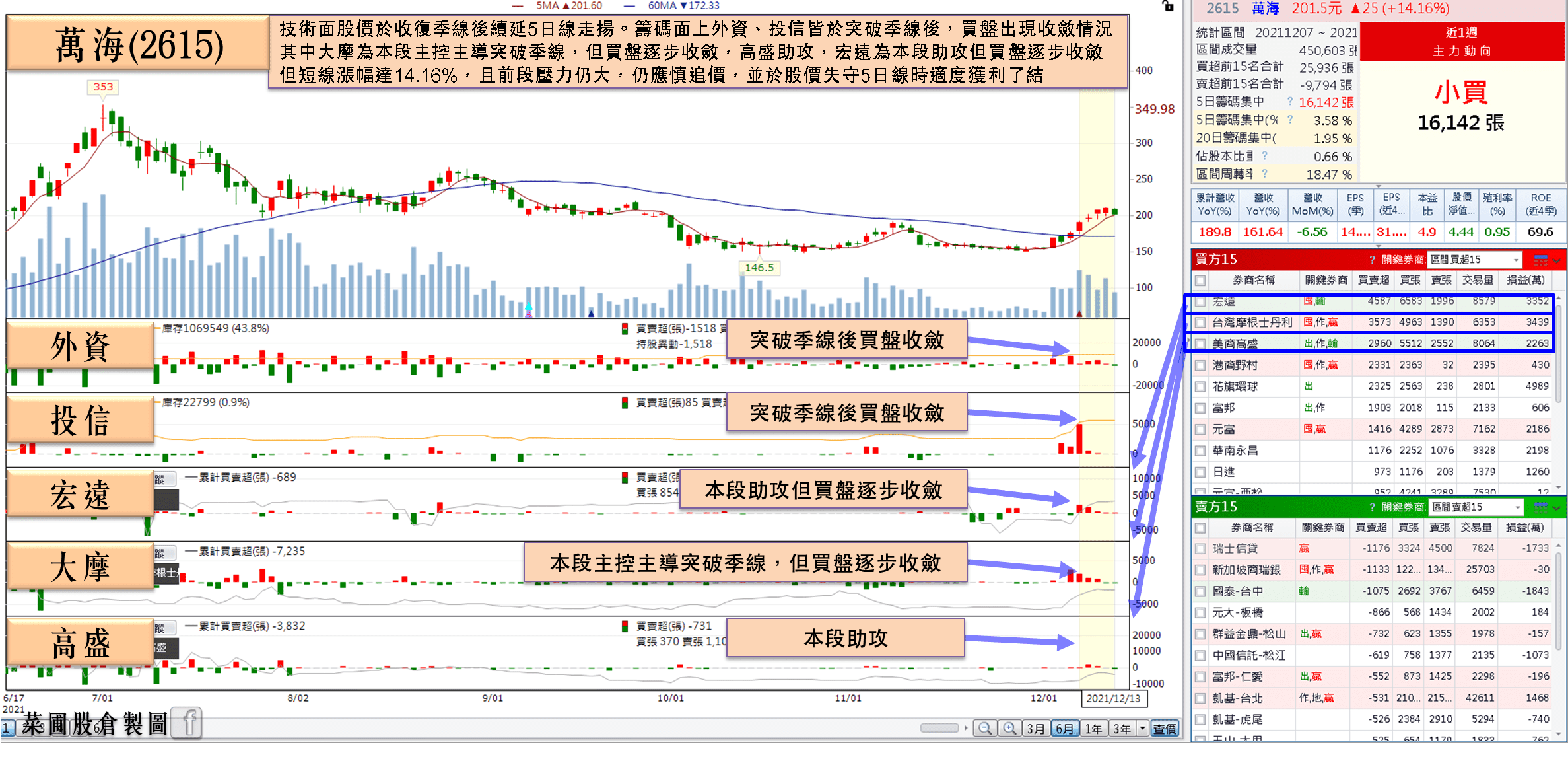Sort 賣方15 by 損益(萬) column
This screenshot has height=759, width=1568.
1524,527
